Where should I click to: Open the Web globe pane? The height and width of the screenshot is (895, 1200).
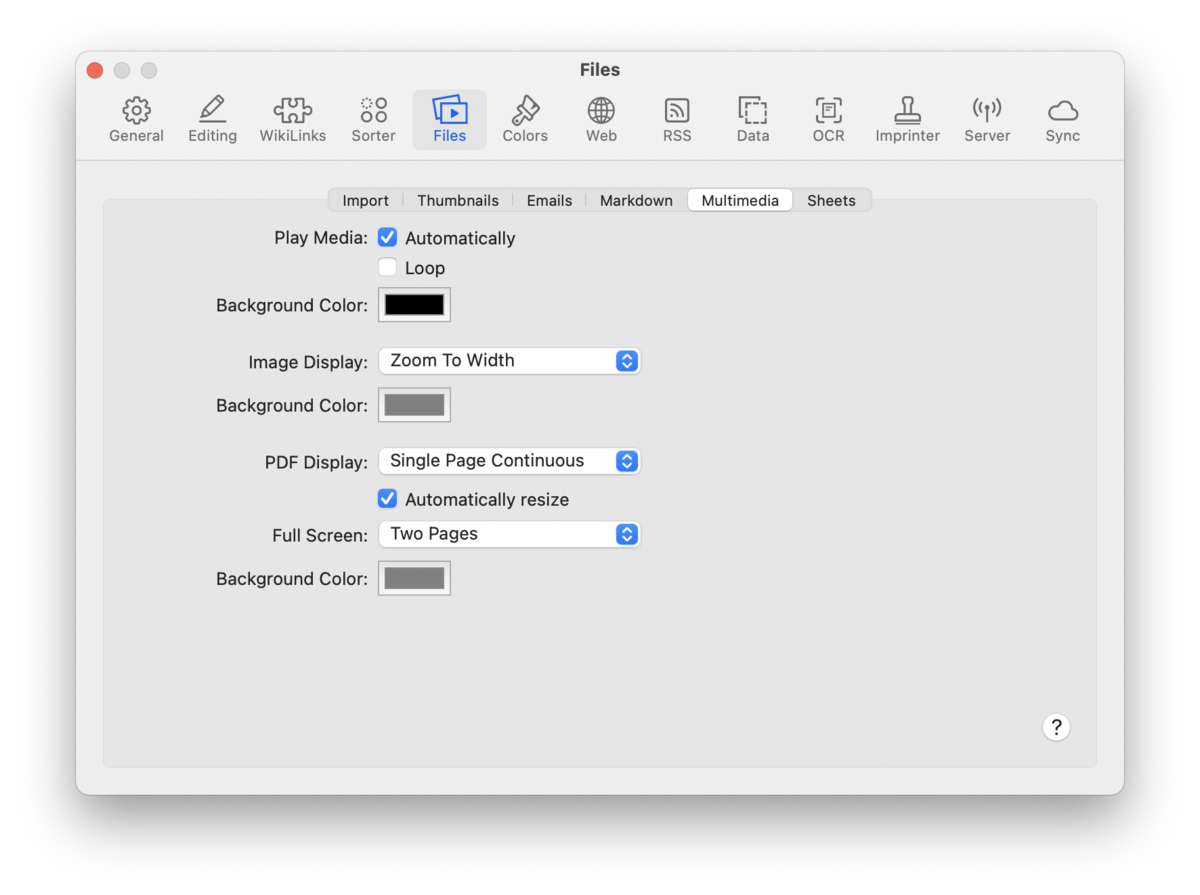coord(601,120)
